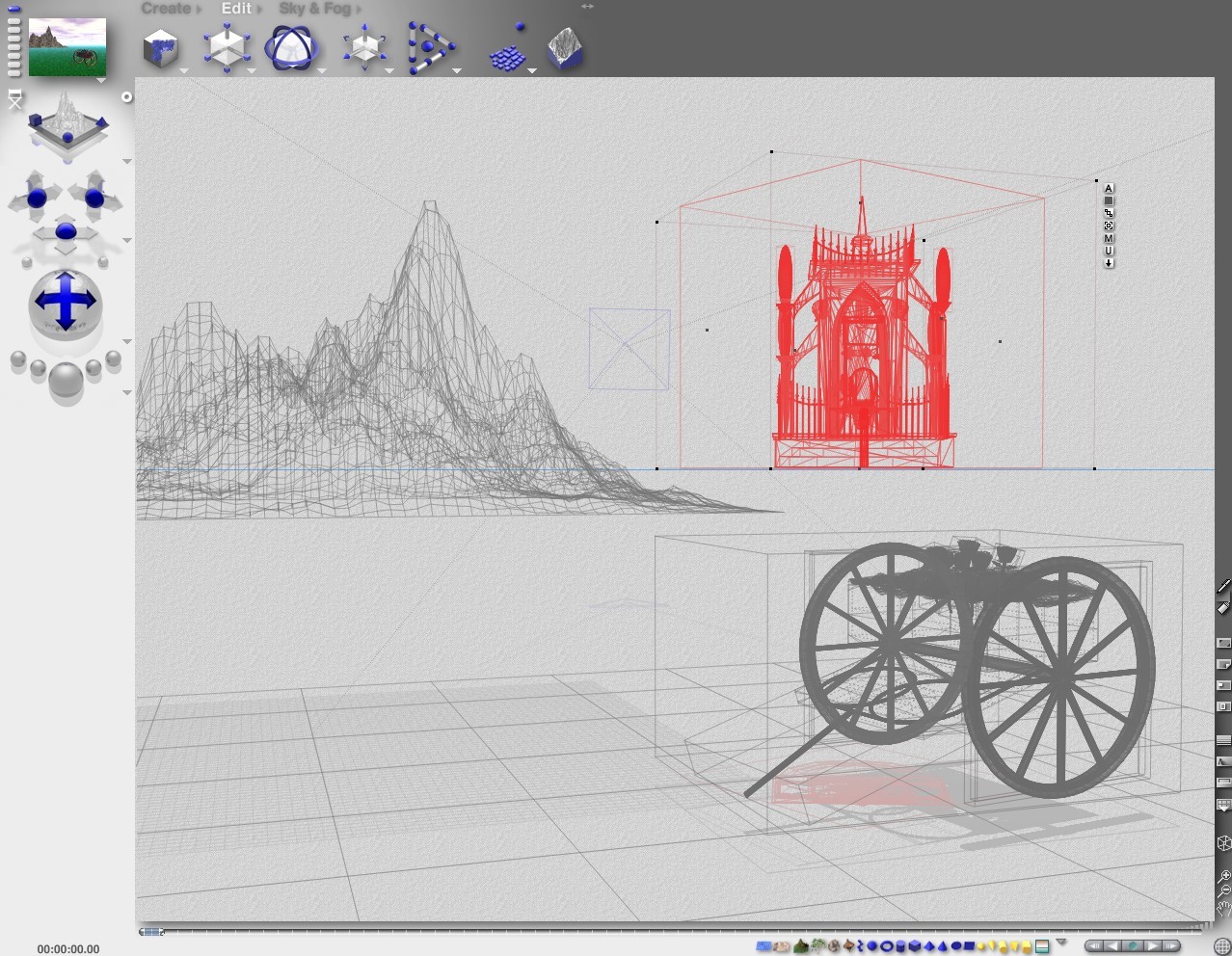The width and height of the screenshot is (1232, 956).
Task: Select the Reposition tool icon
Action: click(x=364, y=47)
